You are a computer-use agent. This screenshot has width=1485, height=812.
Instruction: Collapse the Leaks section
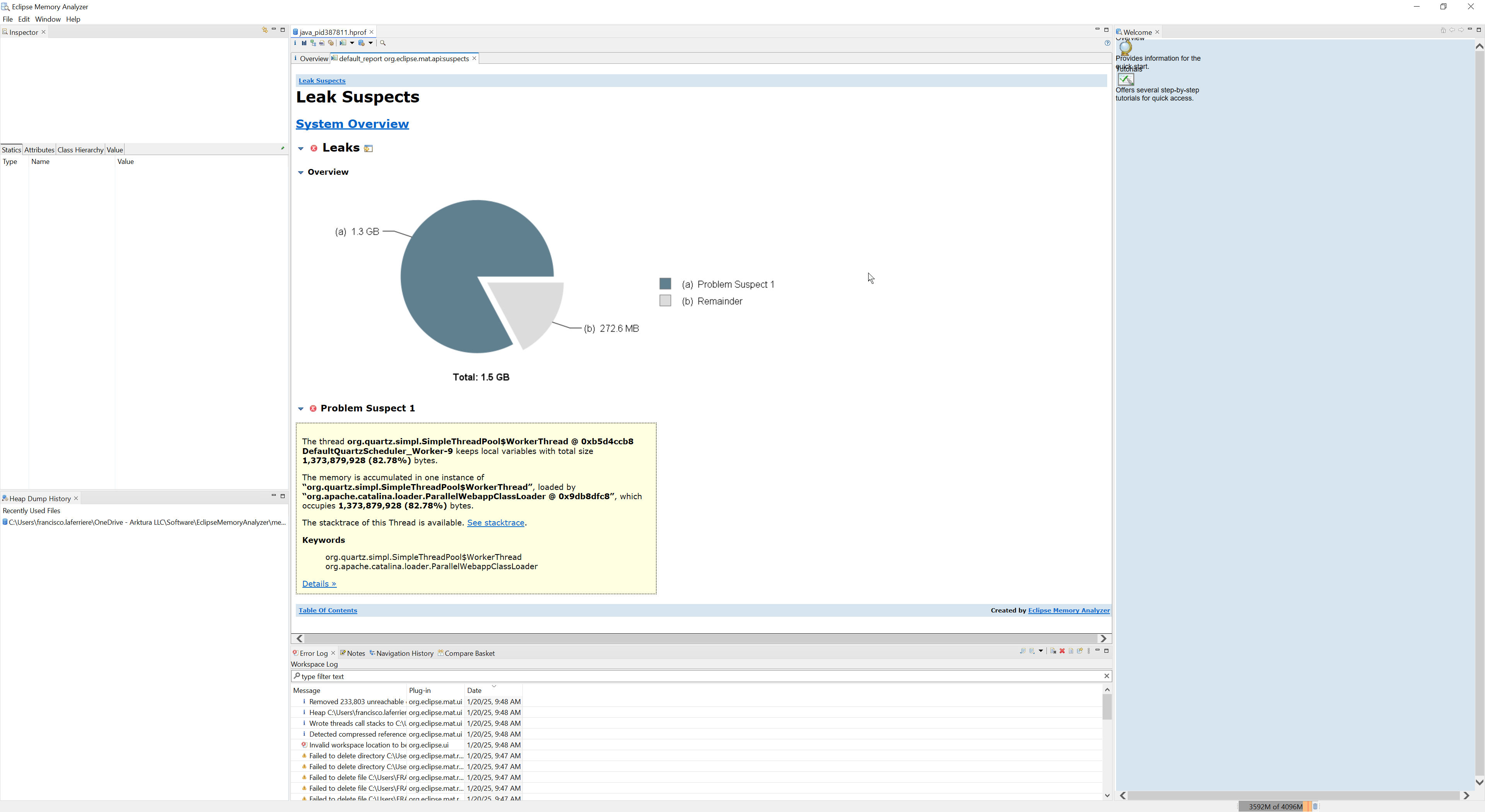click(300, 149)
